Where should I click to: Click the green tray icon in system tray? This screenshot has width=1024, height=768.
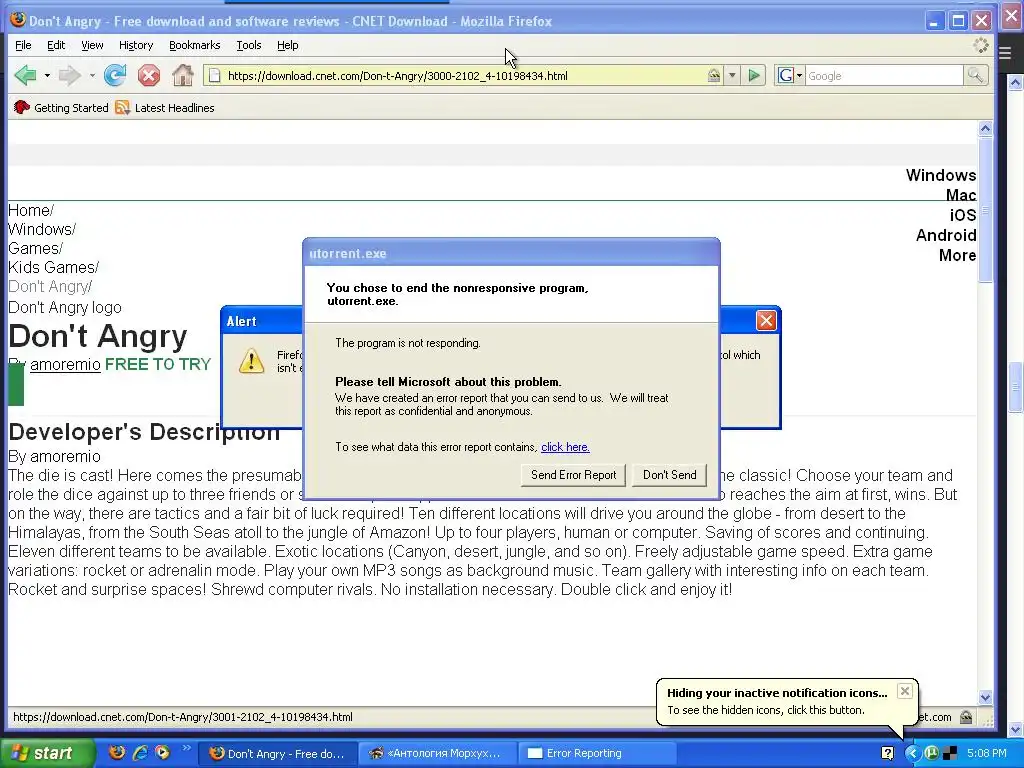pos(931,754)
